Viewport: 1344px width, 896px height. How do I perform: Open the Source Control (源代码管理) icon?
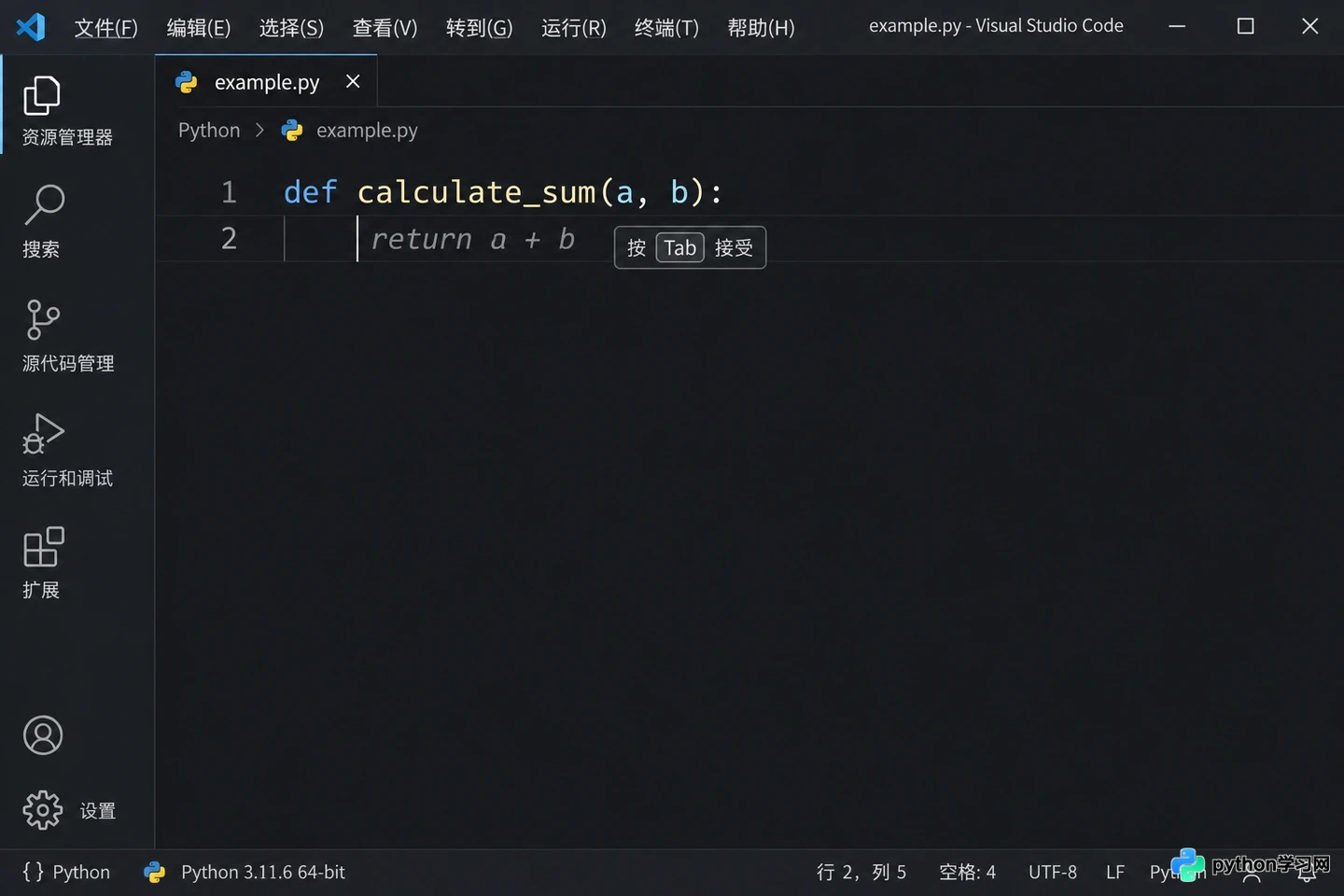tap(43, 320)
